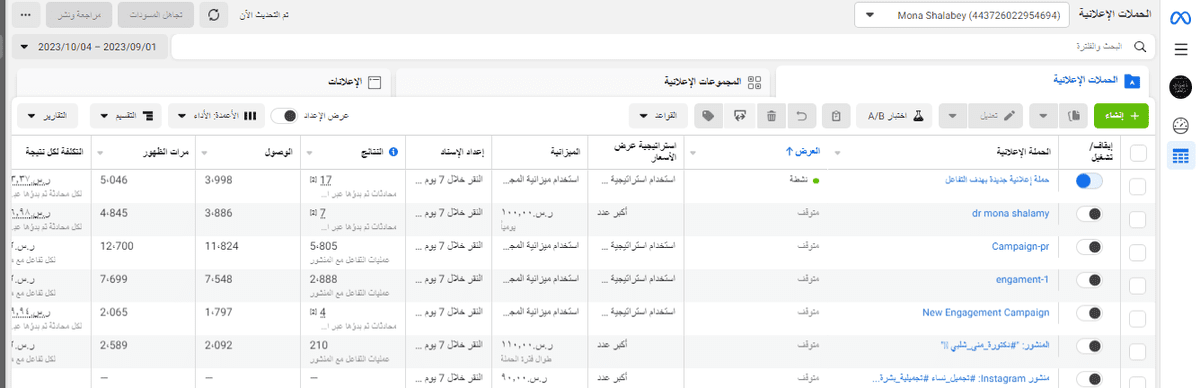This screenshot has height=388, width=1200.
Task: Click the tag label icon in the toolbar
Action: (x=707, y=115)
